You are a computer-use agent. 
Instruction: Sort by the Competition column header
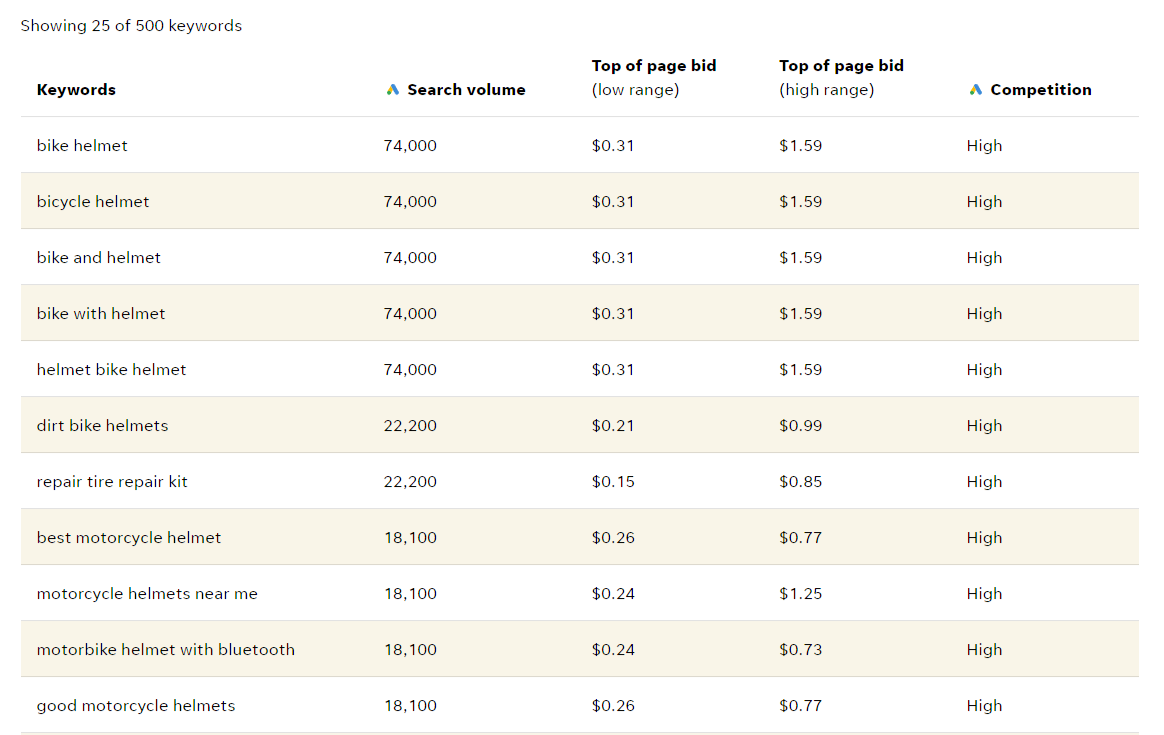(1040, 90)
